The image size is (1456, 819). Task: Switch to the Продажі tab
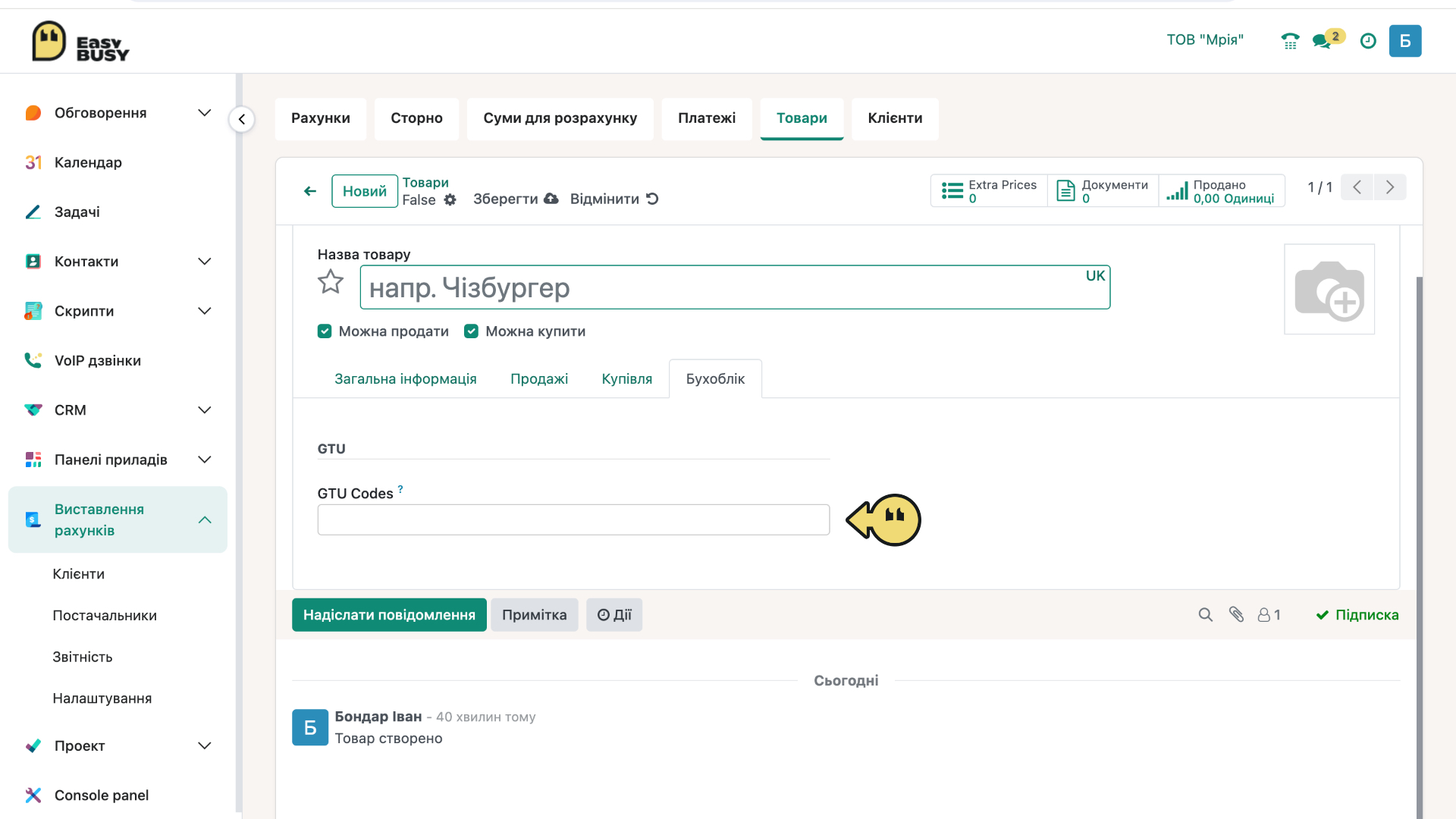click(539, 379)
